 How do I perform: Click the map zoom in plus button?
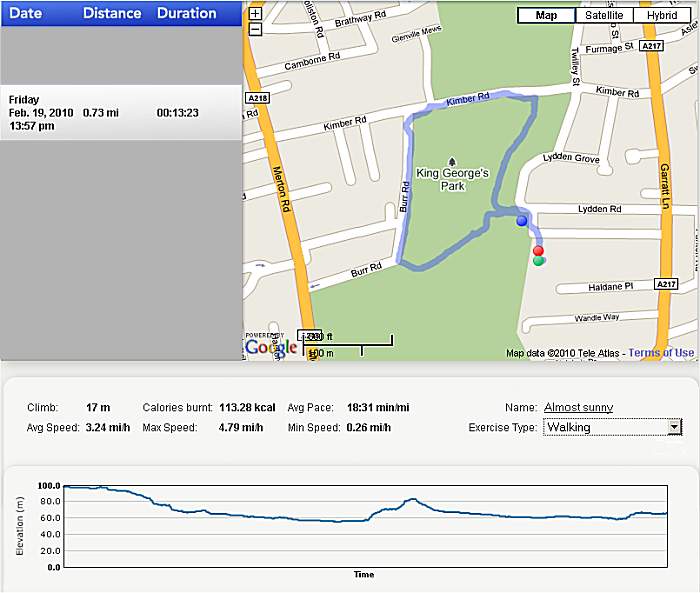pyautogui.click(x=255, y=14)
